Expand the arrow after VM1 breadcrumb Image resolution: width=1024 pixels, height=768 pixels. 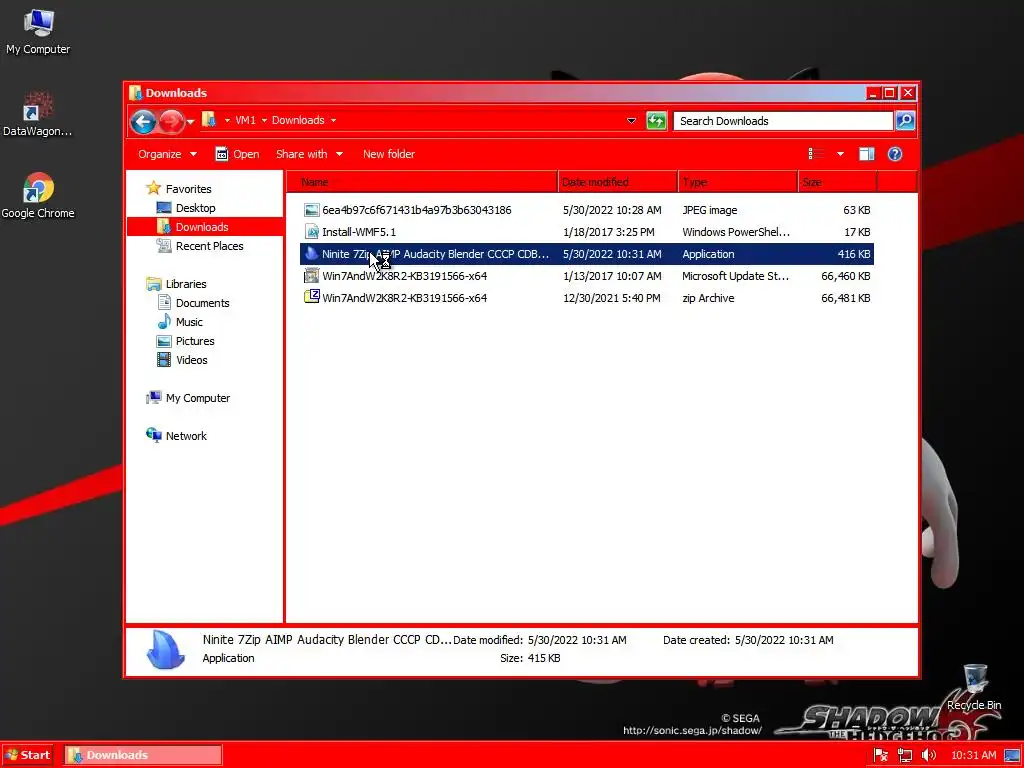pyautogui.click(x=264, y=121)
